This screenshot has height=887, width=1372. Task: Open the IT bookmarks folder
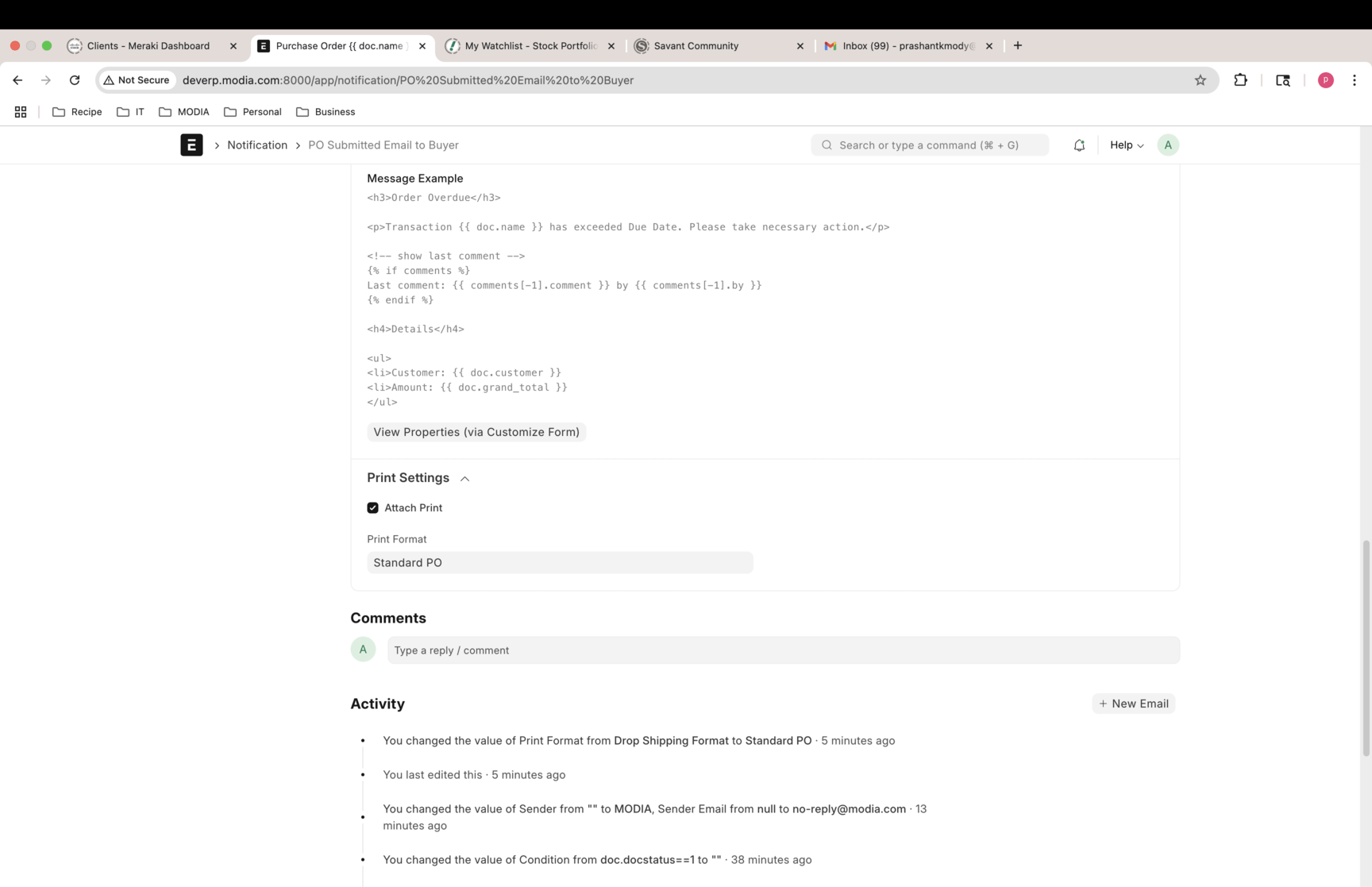(x=130, y=112)
